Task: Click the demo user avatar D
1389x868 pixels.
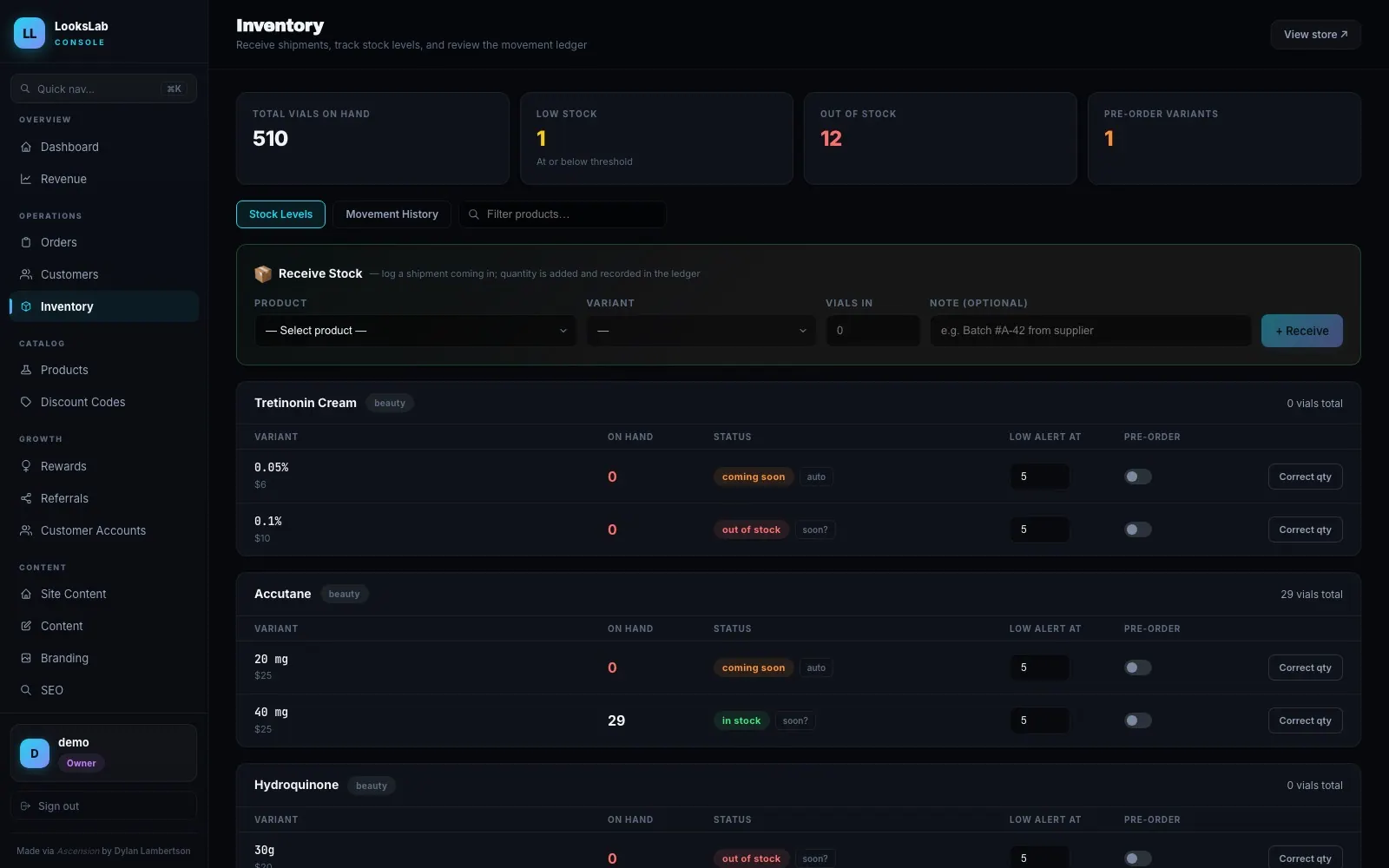Action: pos(35,753)
